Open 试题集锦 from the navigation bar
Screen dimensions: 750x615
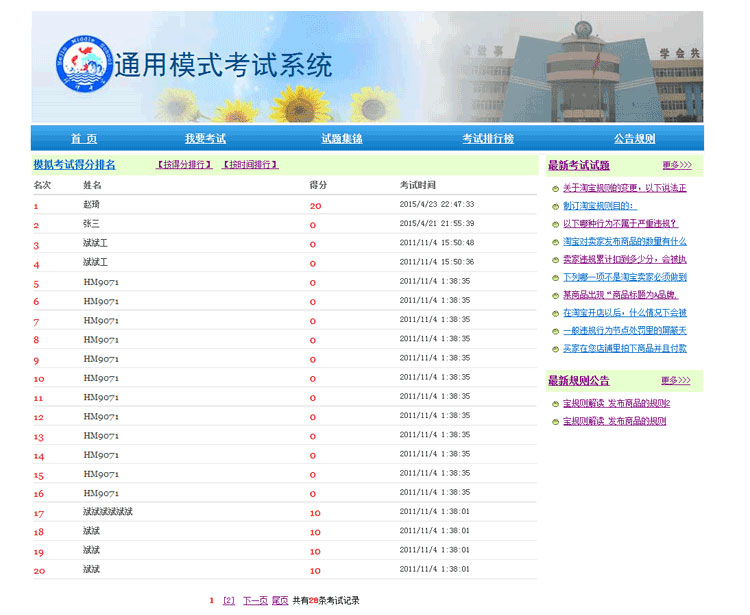point(341,139)
